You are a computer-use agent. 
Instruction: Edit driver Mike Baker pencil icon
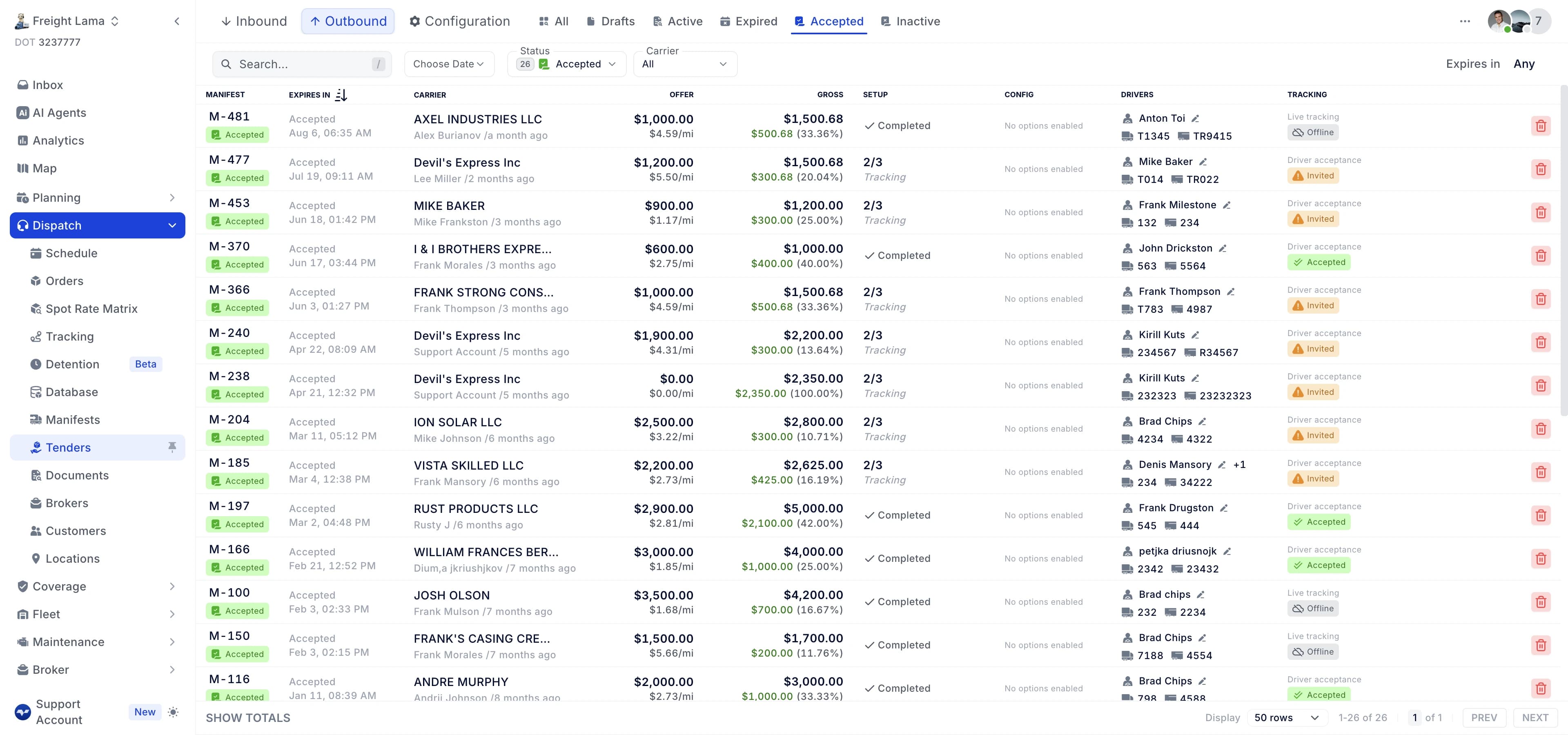pos(1203,162)
